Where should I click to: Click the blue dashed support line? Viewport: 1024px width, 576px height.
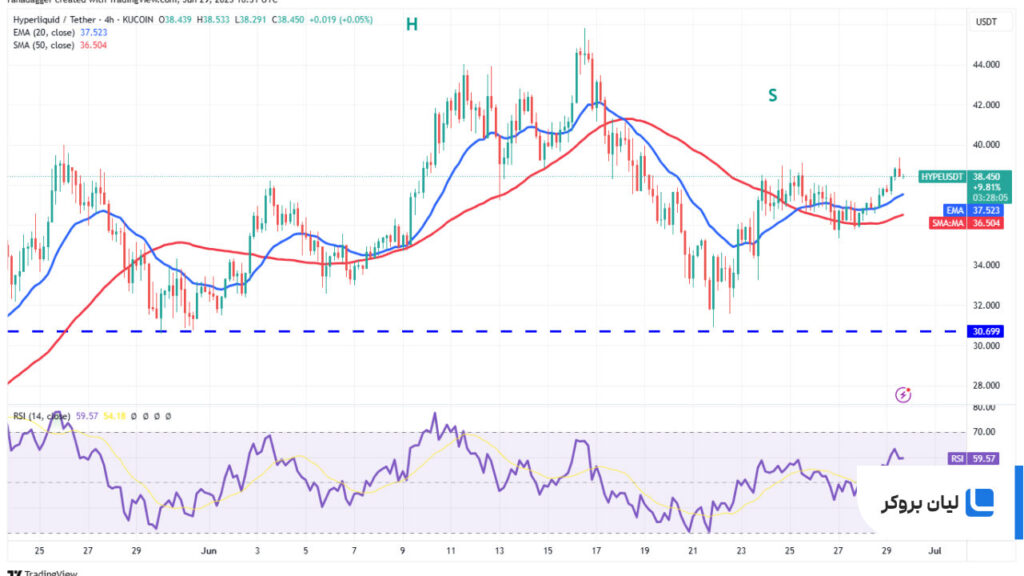point(487,332)
